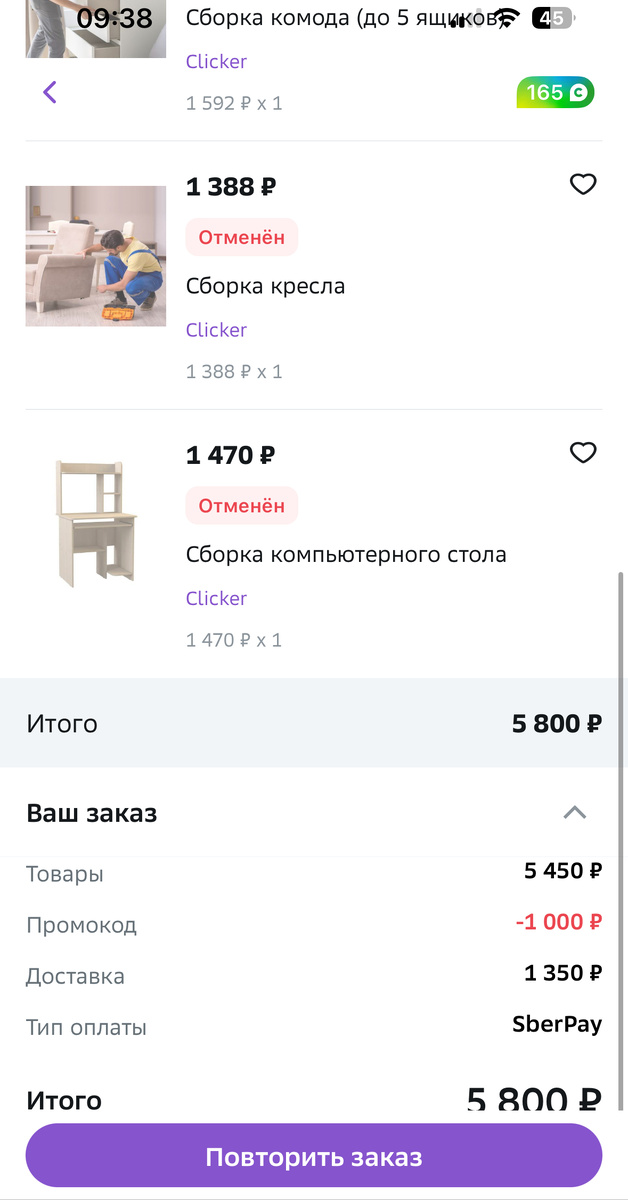Viewport: 628px width, 1200px height.
Task: Tap the clock showing 09:38
Action: point(113,17)
